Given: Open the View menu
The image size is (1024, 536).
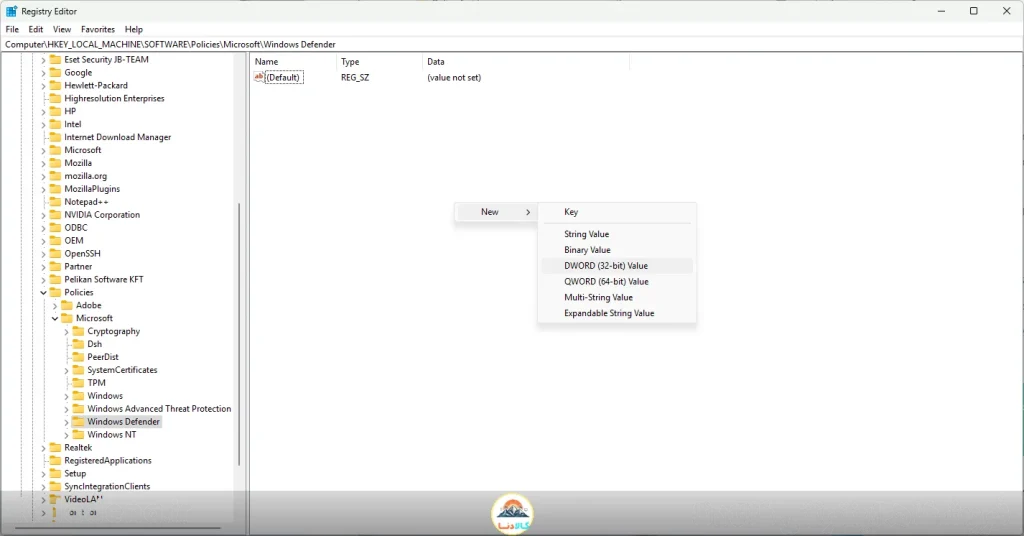Looking at the screenshot, I should [62, 29].
